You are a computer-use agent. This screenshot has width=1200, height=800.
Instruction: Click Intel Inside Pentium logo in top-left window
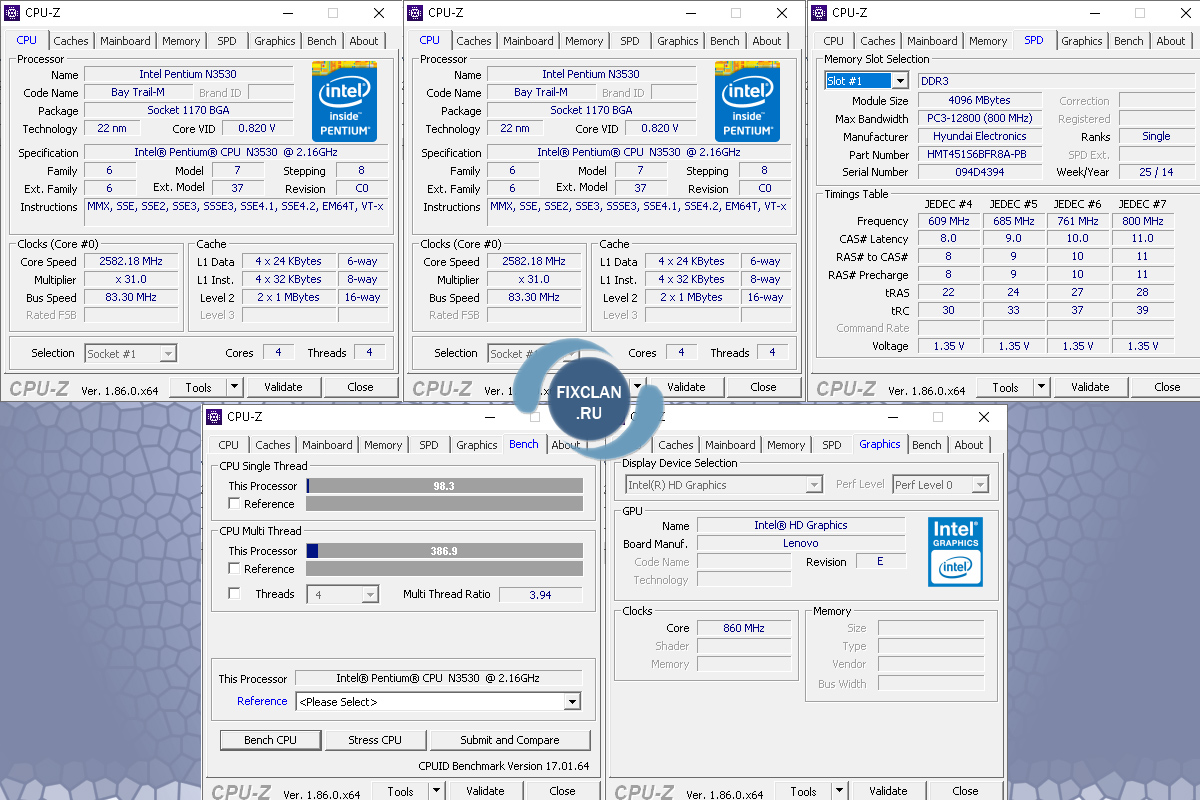tap(344, 101)
